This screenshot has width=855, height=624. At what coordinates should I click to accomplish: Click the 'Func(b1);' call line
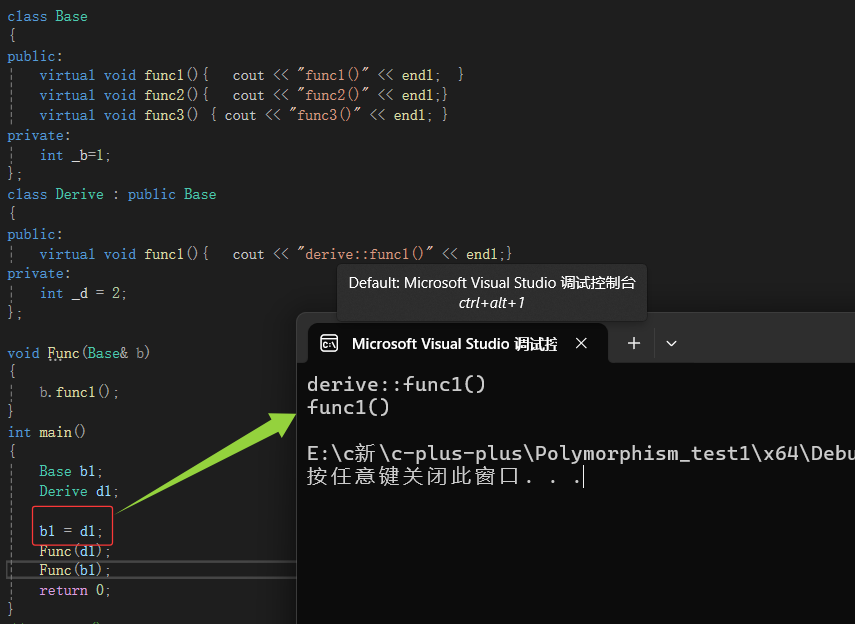pos(75,570)
